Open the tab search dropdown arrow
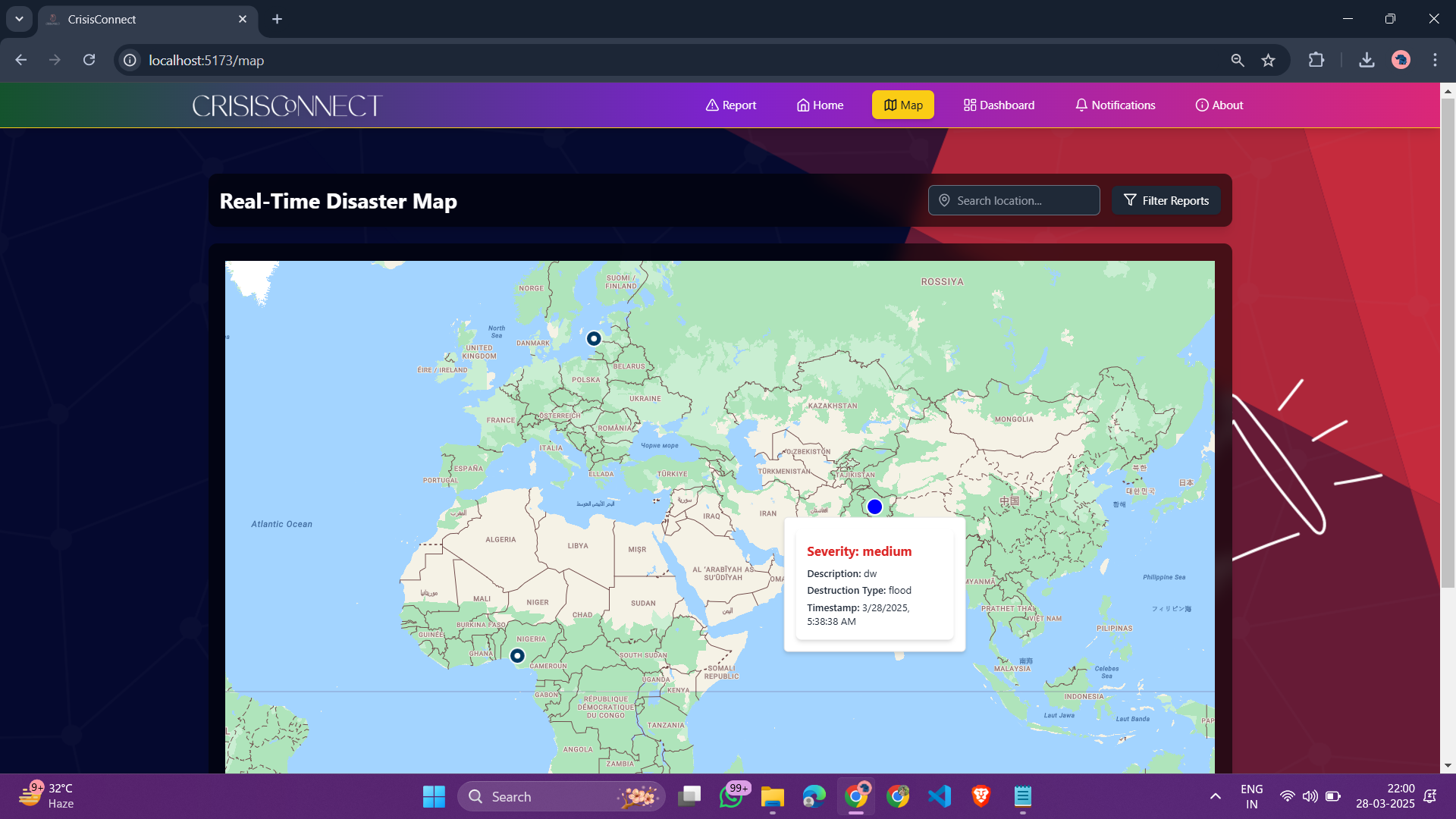Viewport: 1456px width, 819px height. click(x=19, y=19)
